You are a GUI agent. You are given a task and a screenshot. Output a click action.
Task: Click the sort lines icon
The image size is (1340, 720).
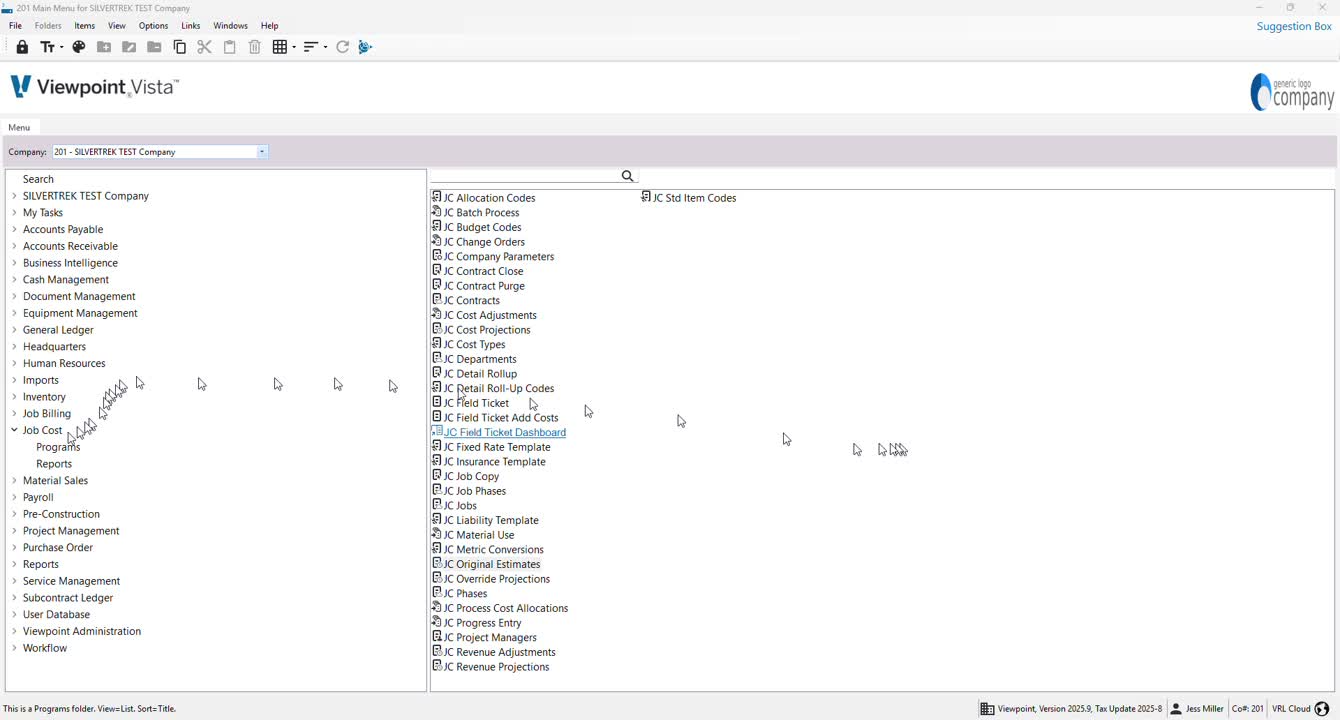[311, 47]
